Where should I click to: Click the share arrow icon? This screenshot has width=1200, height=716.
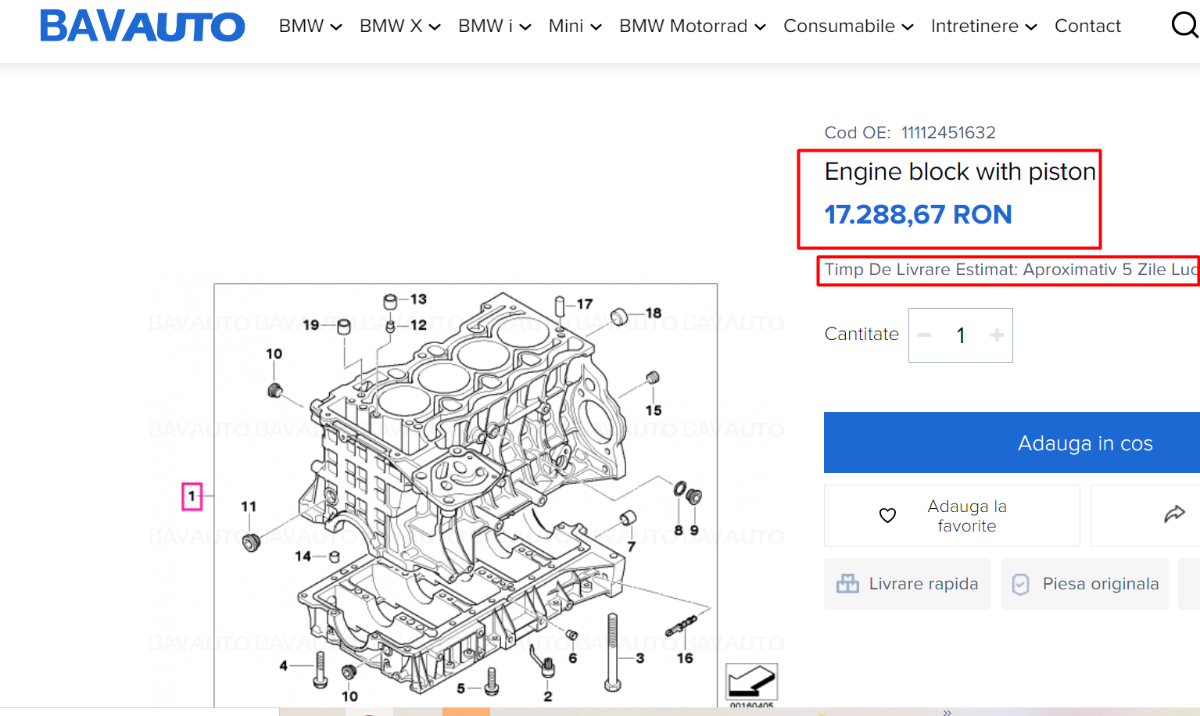1174,514
